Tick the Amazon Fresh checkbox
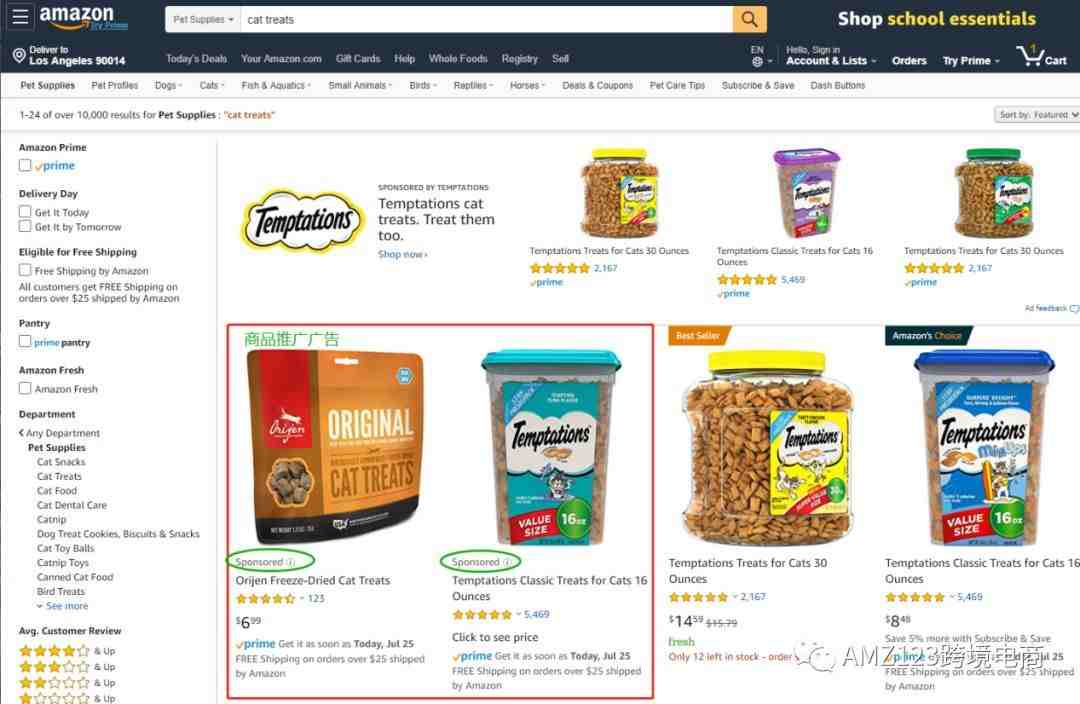Image resolution: width=1080 pixels, height=704 pixels. click(25, 389)
